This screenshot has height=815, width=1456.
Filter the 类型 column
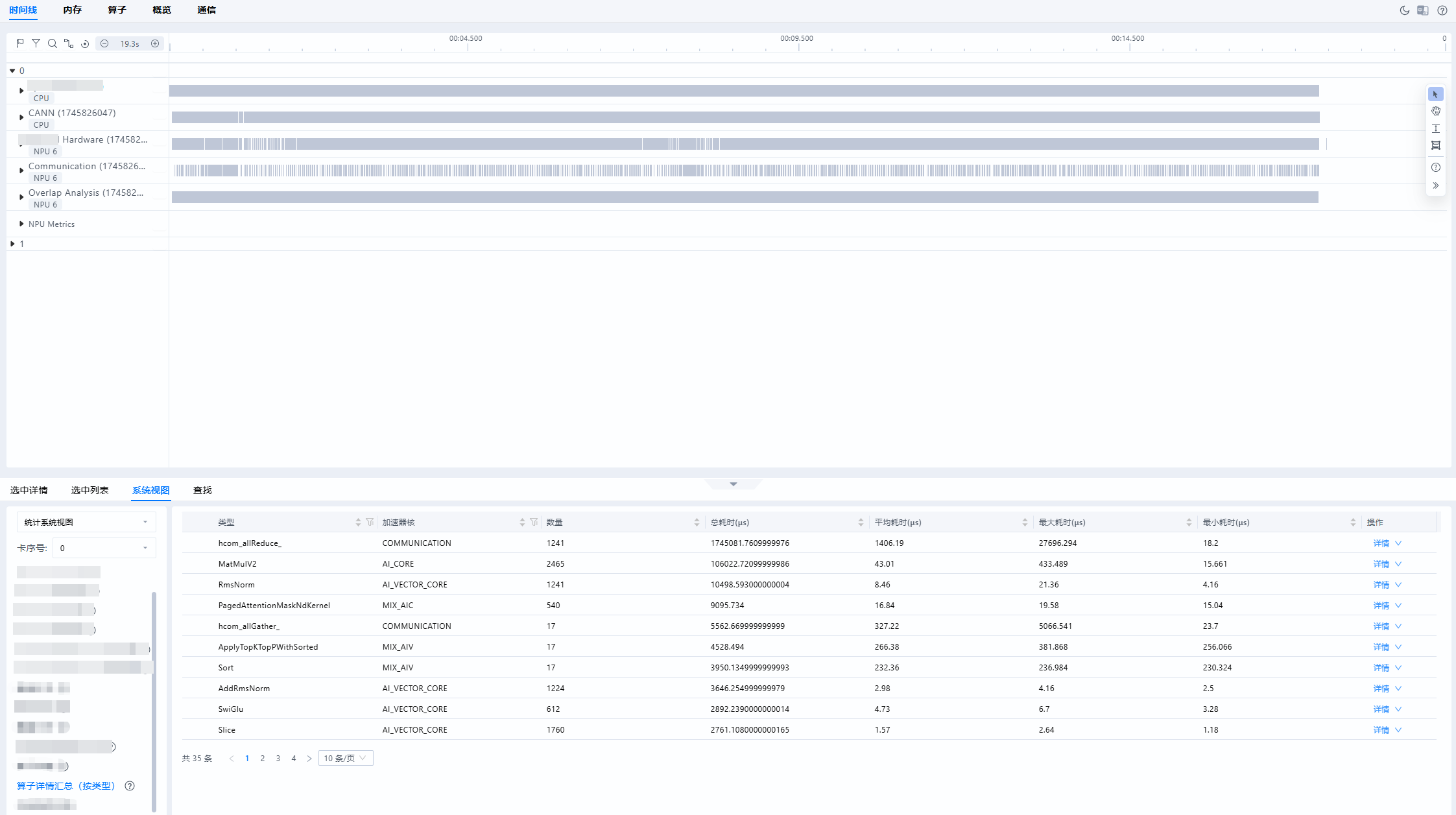[x=370, y=522]
